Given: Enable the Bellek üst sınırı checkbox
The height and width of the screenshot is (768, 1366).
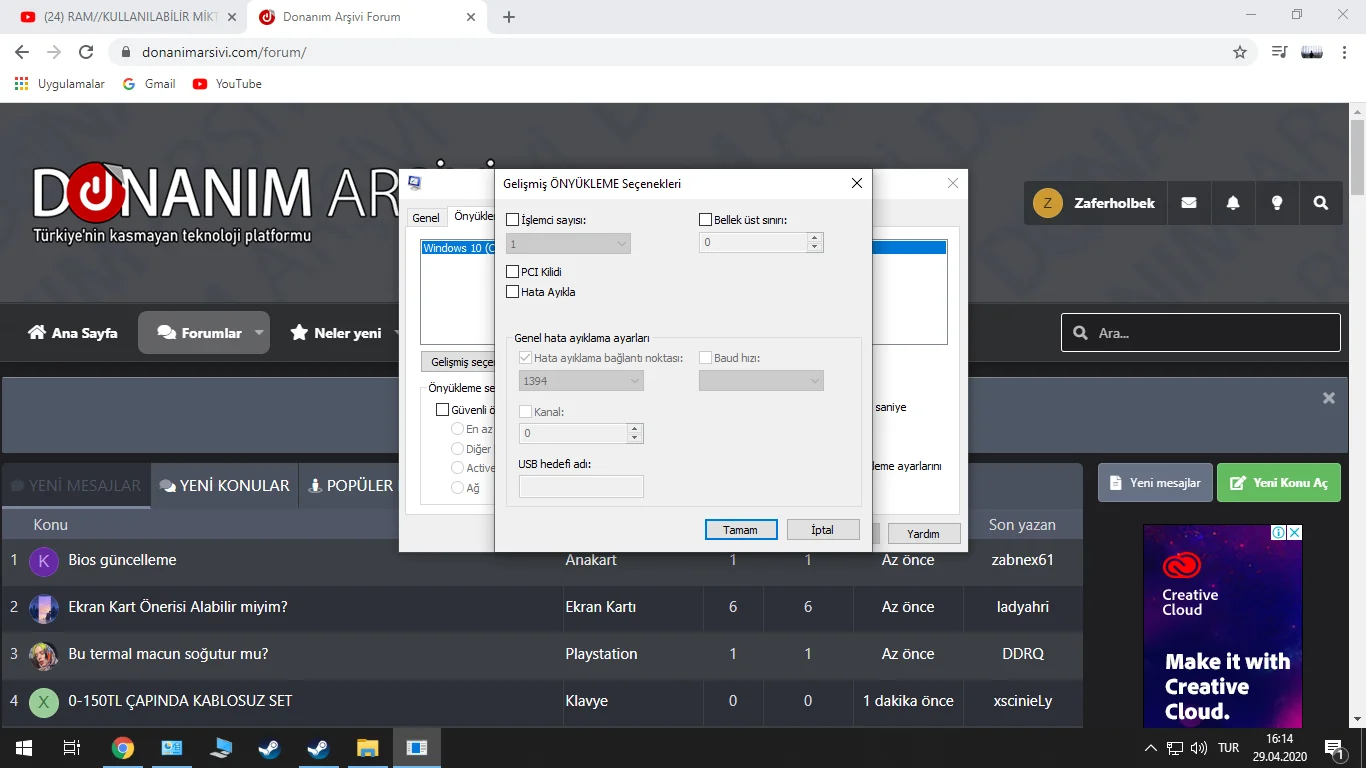Looking at the screenshot, I should [x=705, y=220].
